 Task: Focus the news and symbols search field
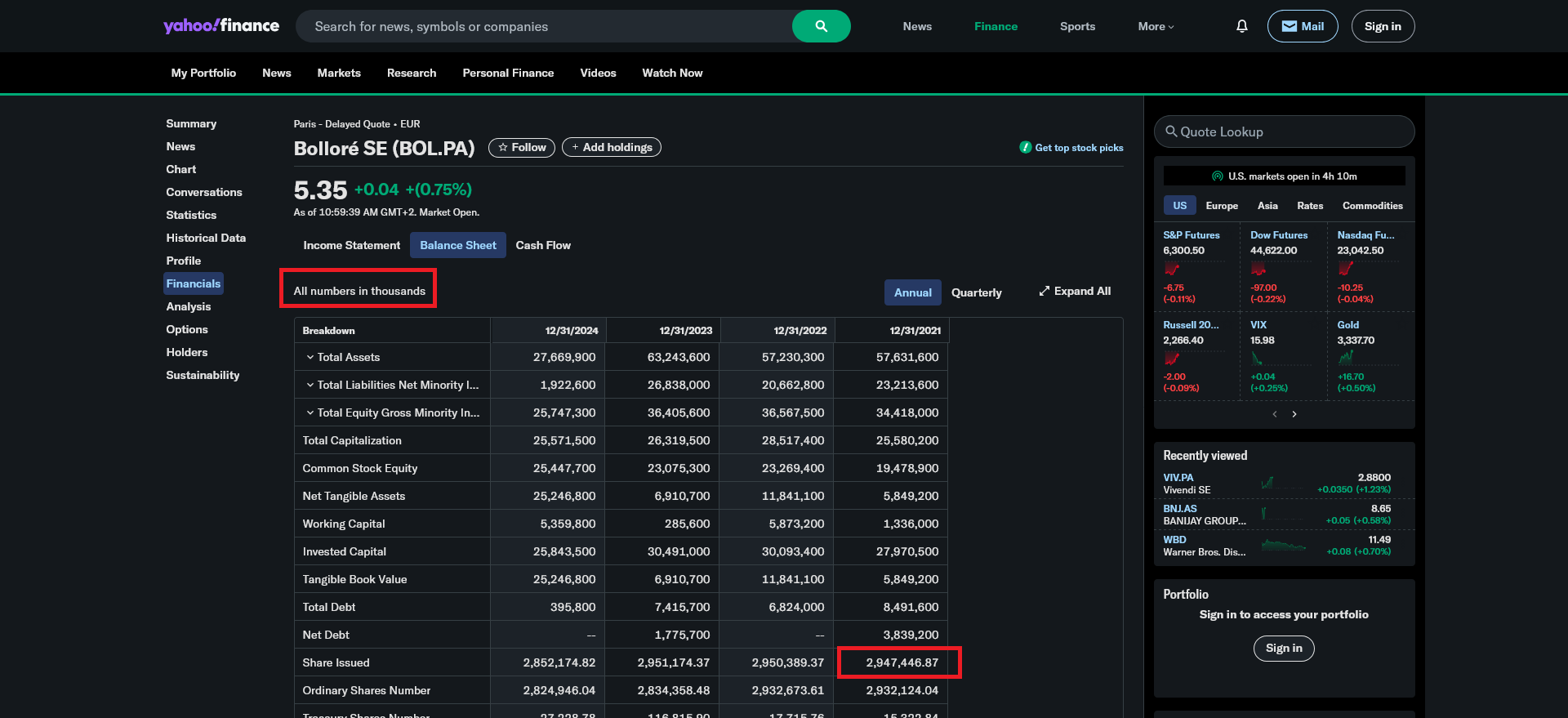(544, 26)
